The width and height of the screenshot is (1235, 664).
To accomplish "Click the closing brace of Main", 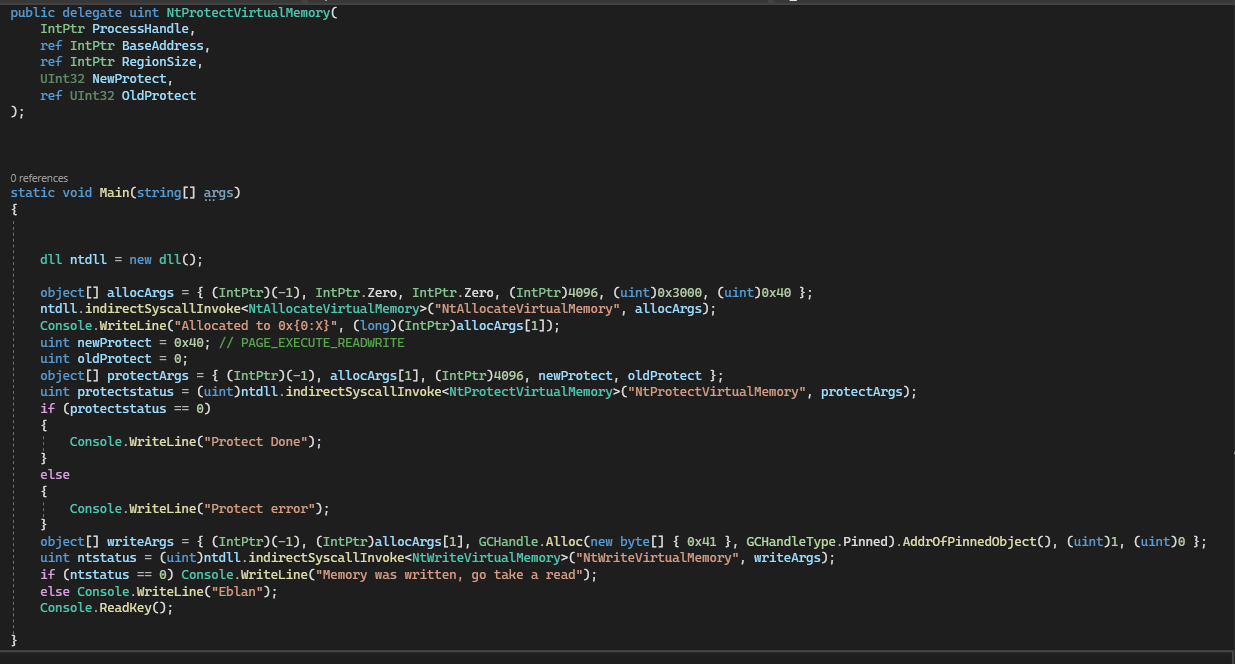I will point(13,638).
